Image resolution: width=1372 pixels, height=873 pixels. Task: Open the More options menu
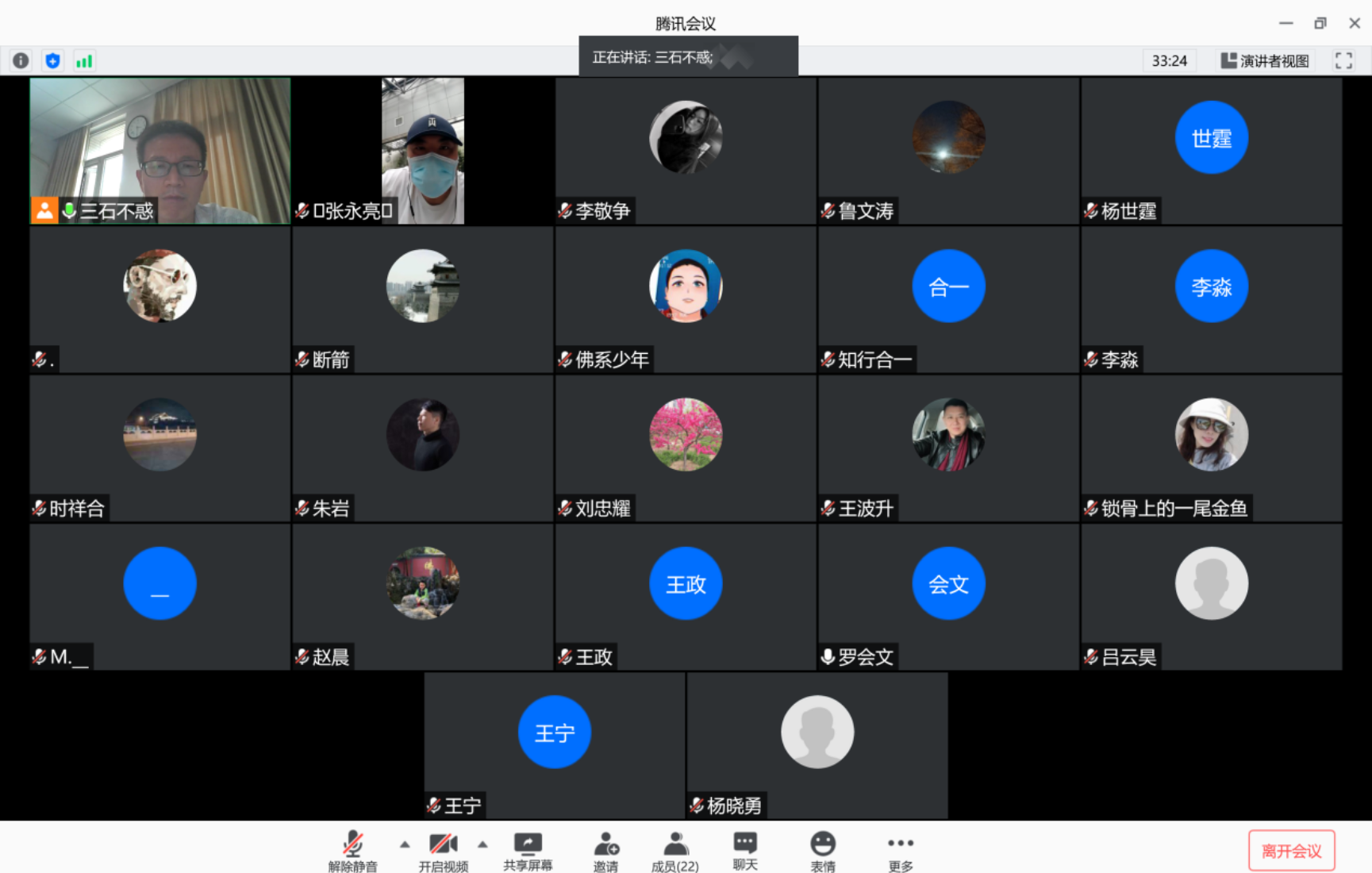point(901,851)
